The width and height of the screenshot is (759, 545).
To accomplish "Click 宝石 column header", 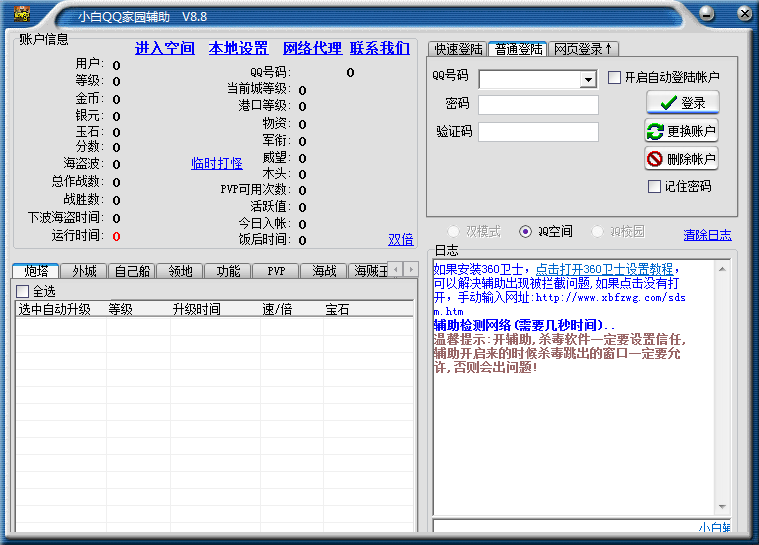I will point(368,309).
